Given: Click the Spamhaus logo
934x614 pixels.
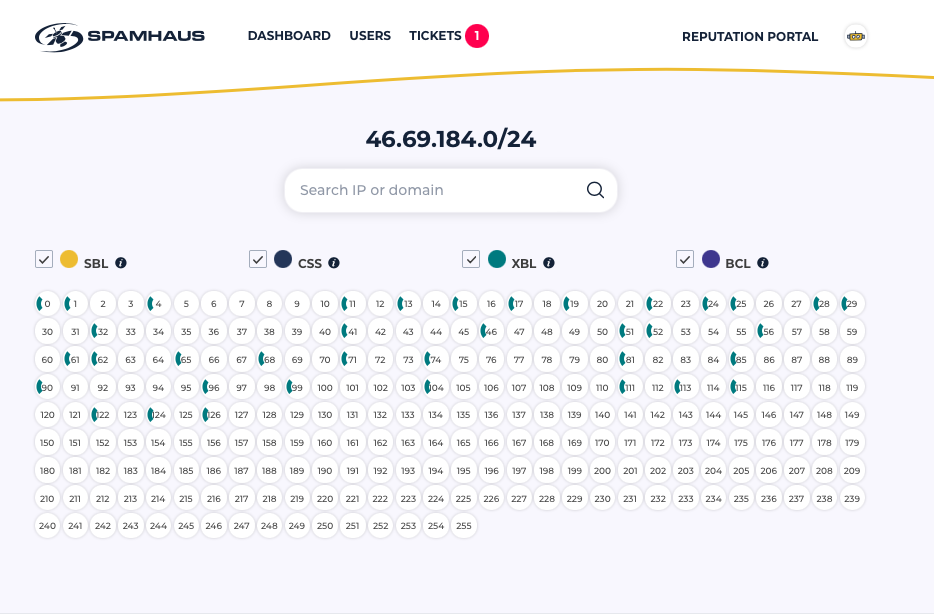Looking at the screenshot, I should click(120, 37).
